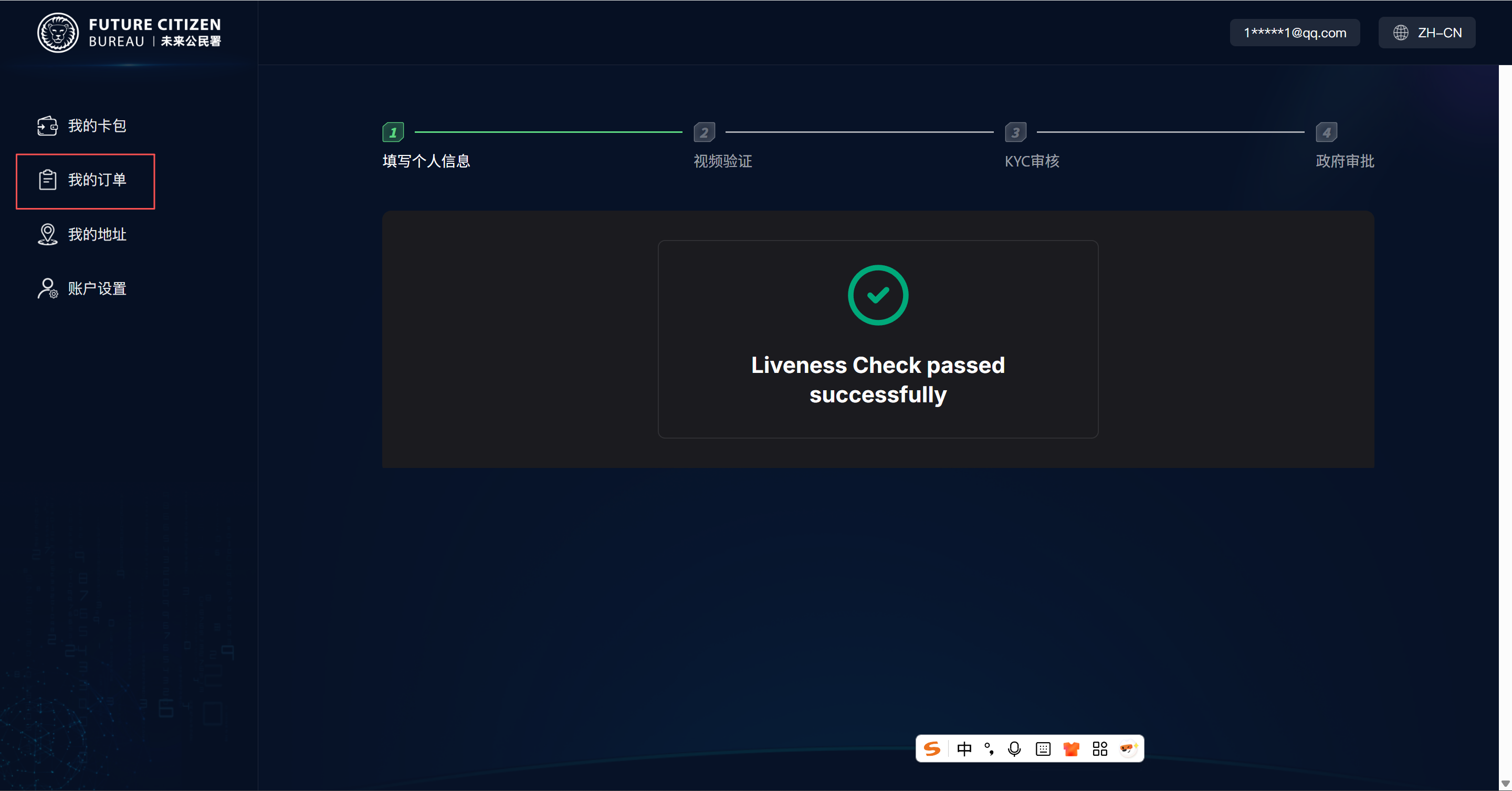Viewport: 1512px width, 791px height.
Task: Click the Sogou S logo in IME bar
Action: [932, 749]
